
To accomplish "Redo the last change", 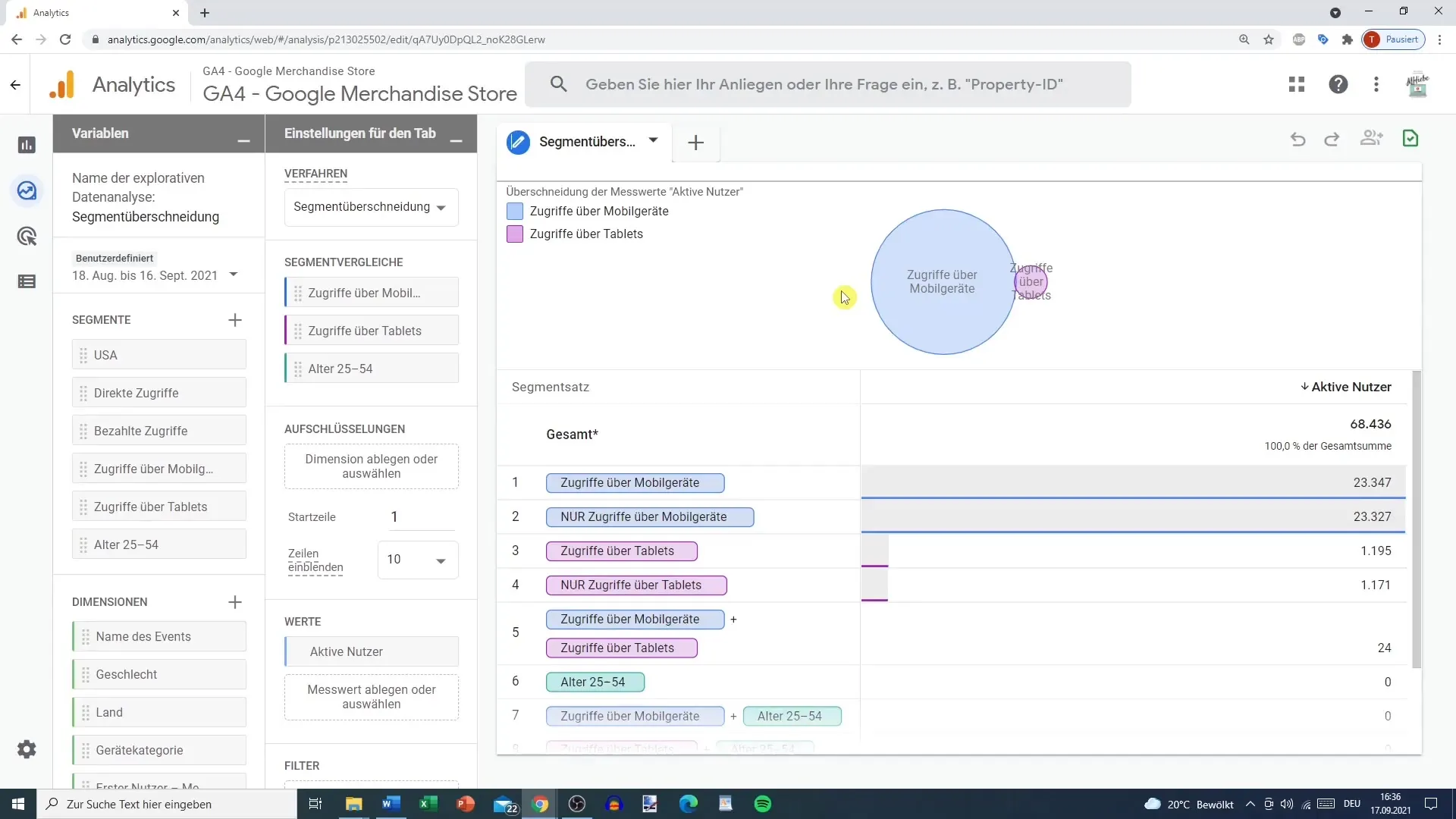I will pyautogui.click(x=1332, y=139).
